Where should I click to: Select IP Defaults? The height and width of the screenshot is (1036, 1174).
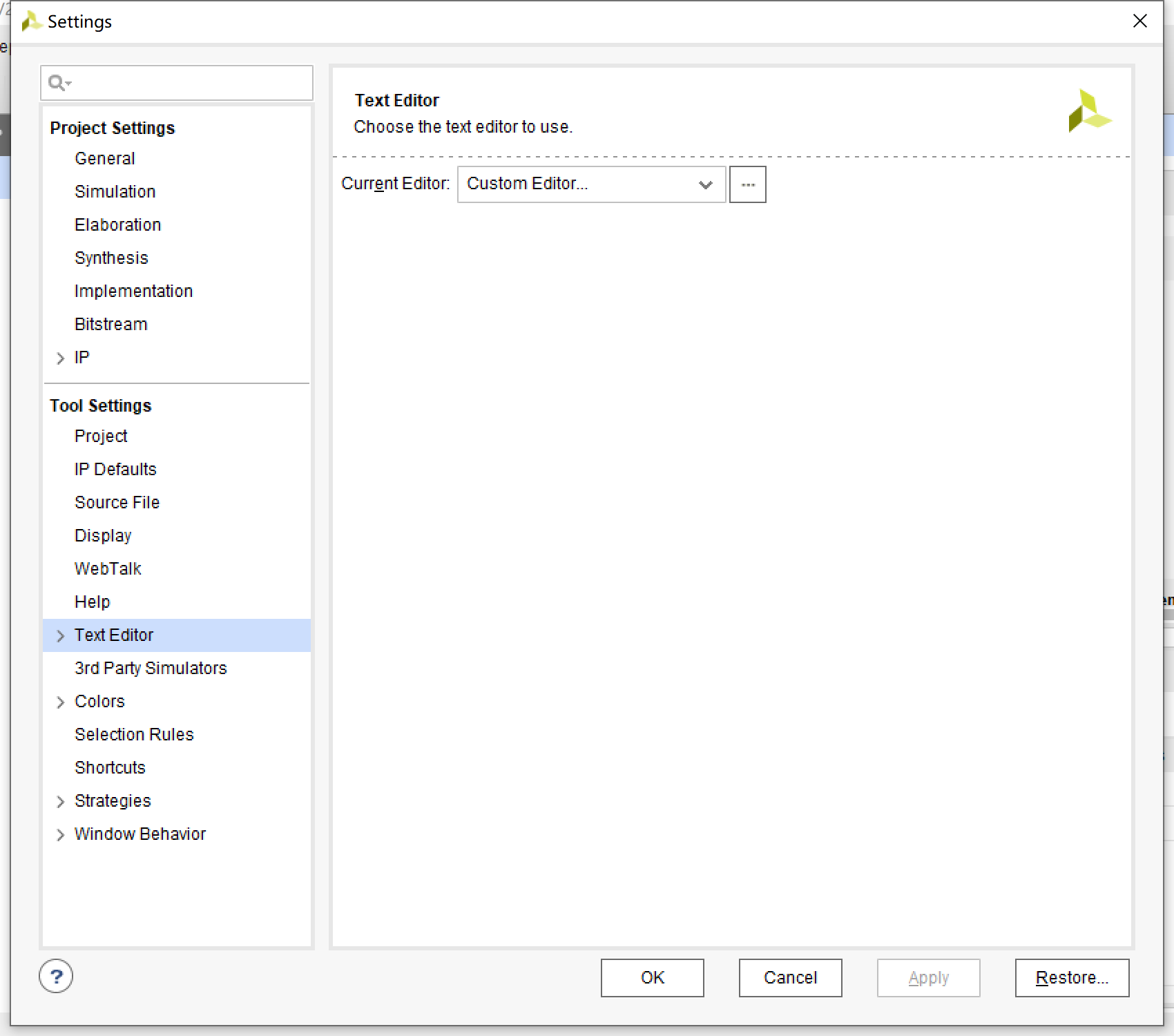point(116,469)
